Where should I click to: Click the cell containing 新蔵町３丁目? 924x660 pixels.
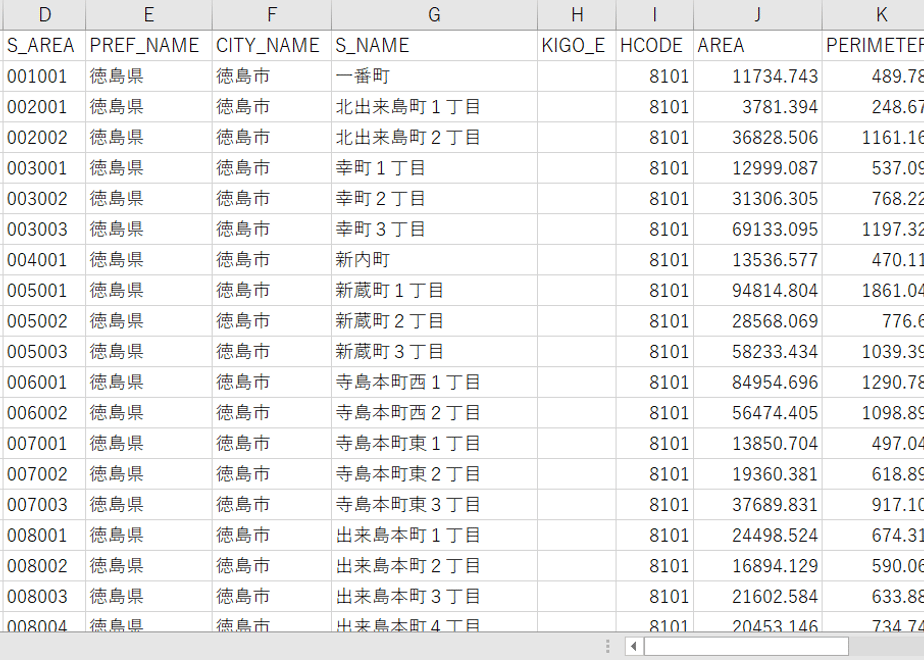point(434,352)
